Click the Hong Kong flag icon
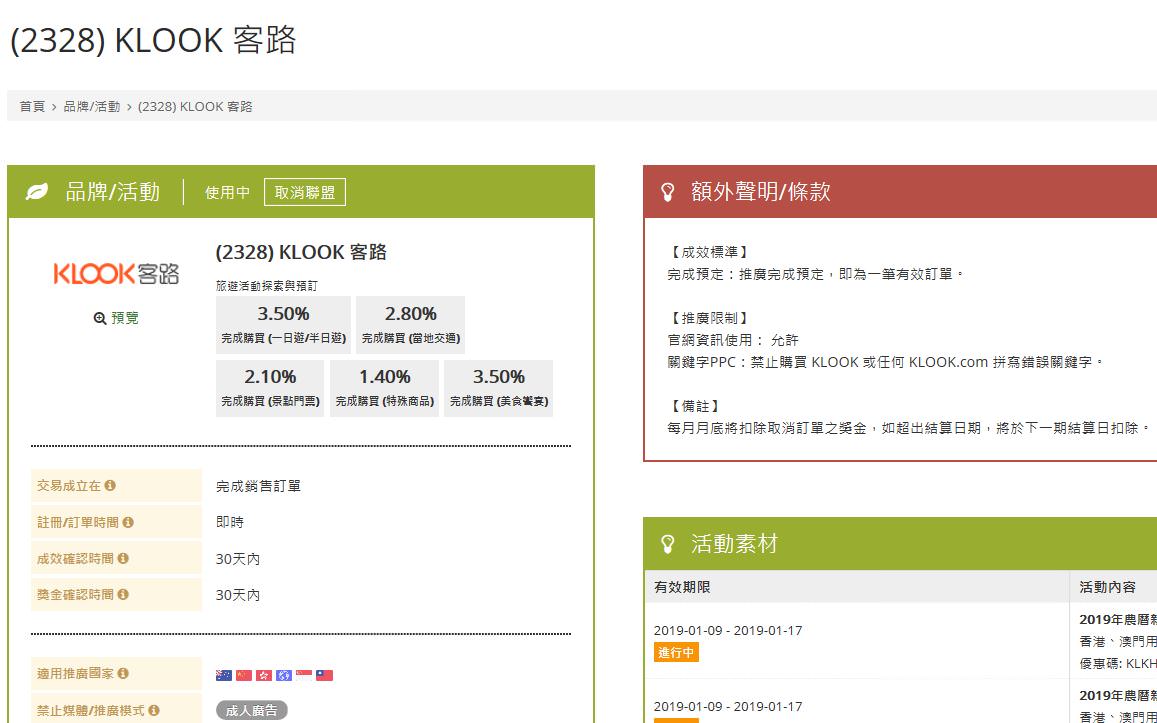Screen dimensions: 1157x723 click(263, 675)
